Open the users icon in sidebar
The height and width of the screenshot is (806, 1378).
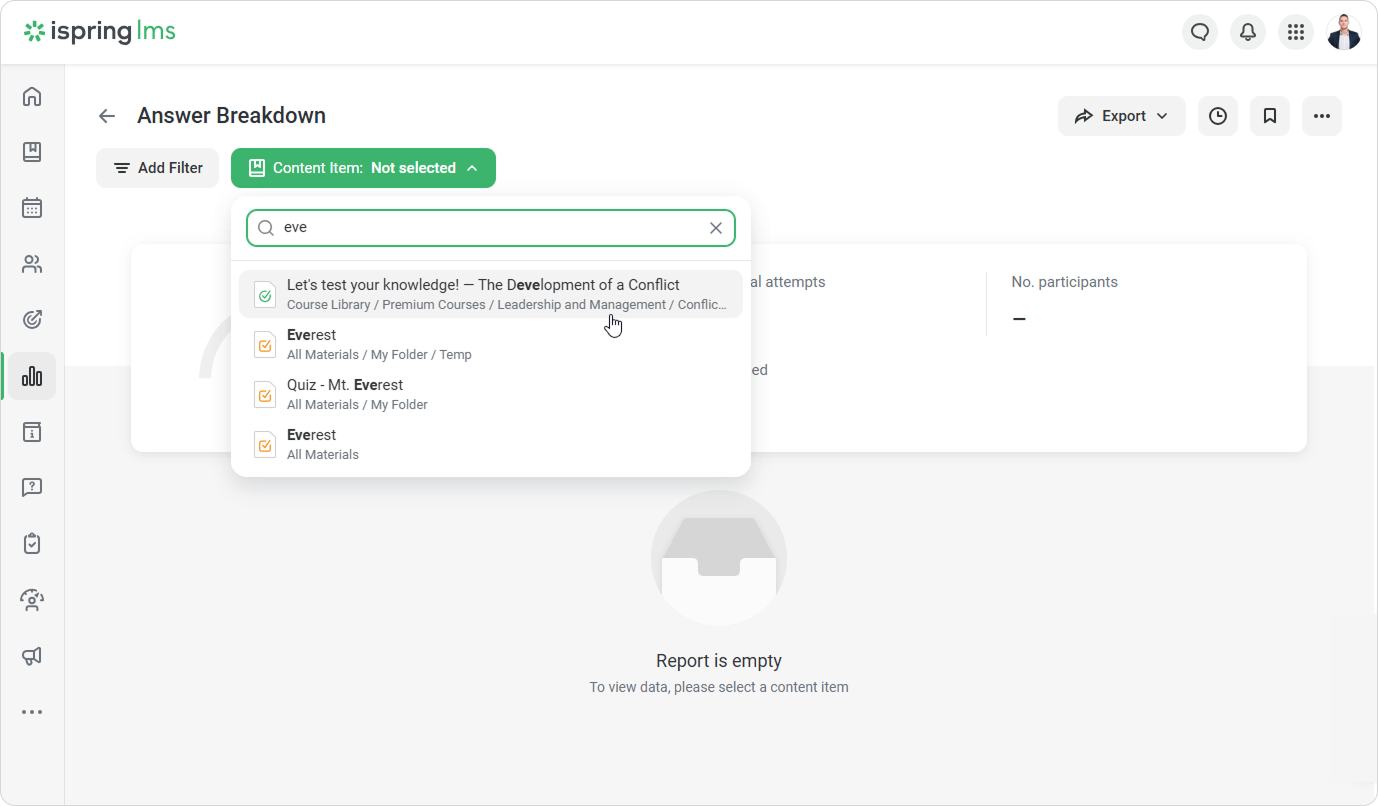32,265
